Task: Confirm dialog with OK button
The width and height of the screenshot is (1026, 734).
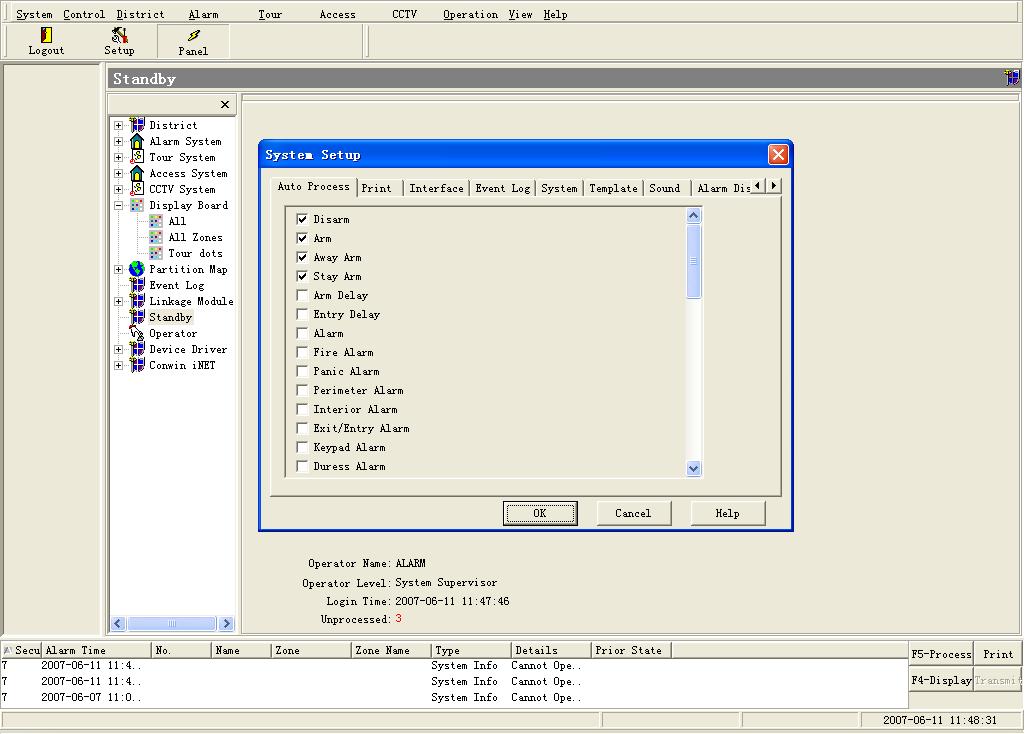Action: [x=540, y=513]
